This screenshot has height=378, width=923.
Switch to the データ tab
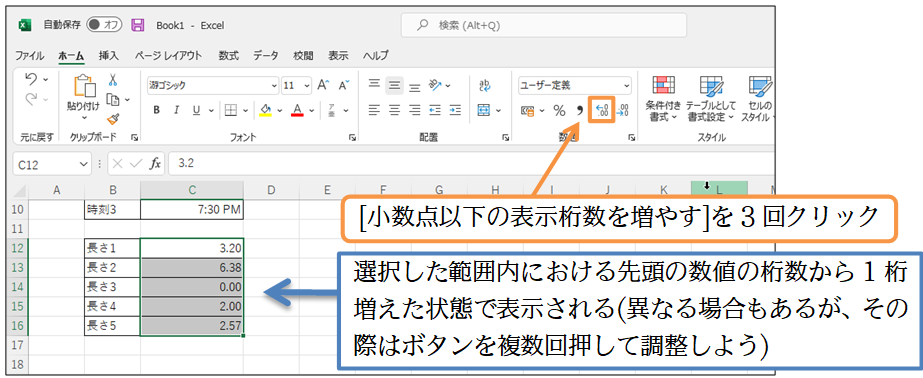coord(266,56)
